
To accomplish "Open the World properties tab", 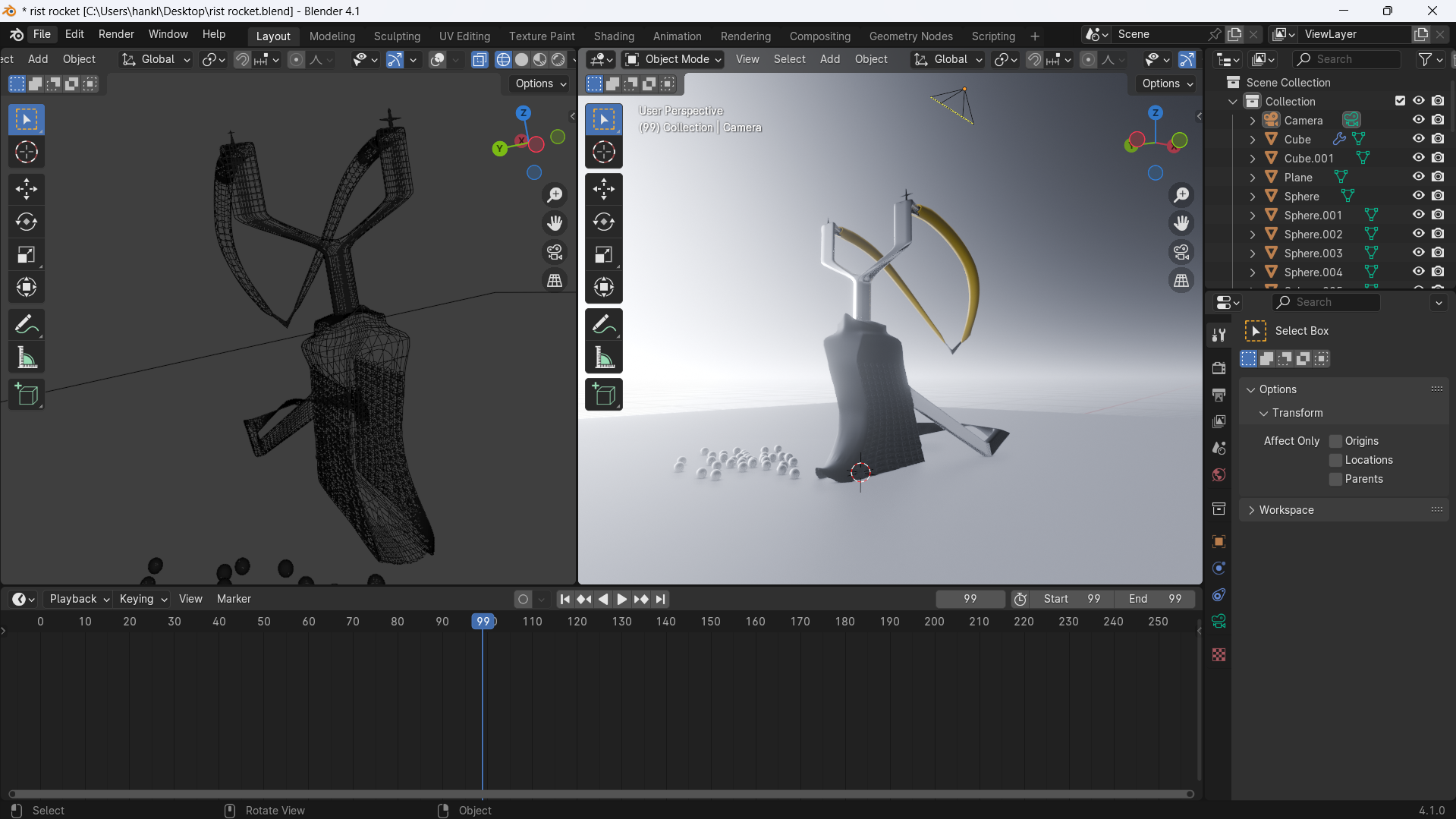I will 1219,474.
